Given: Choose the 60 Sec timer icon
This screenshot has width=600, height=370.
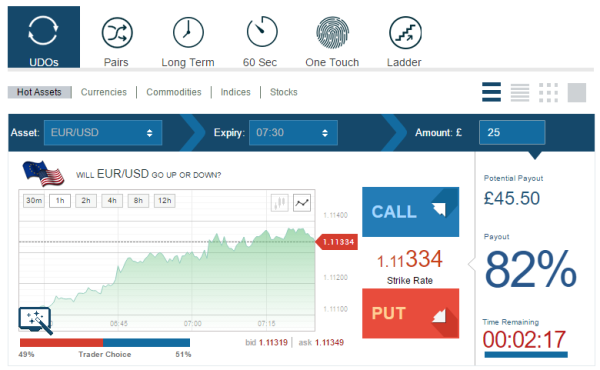Looking at the screenshot, I should 262,31.
